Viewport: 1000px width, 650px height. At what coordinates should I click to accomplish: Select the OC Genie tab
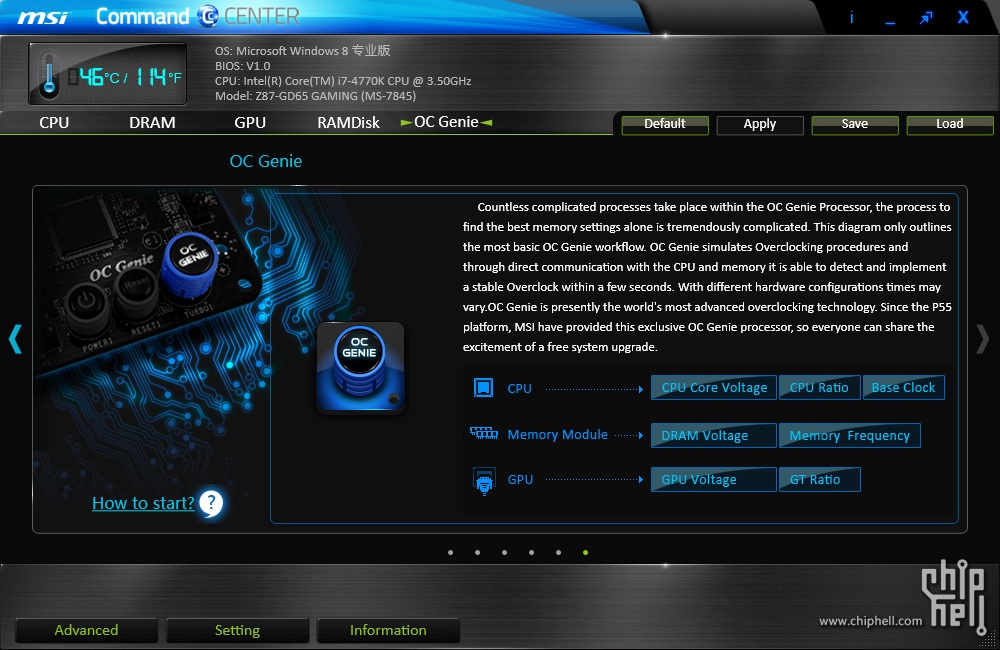click(446, 122)
